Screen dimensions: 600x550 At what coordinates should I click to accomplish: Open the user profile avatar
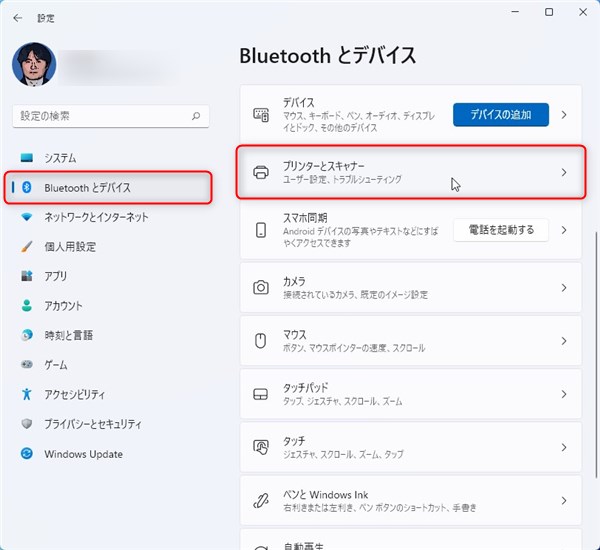point(34,64)
